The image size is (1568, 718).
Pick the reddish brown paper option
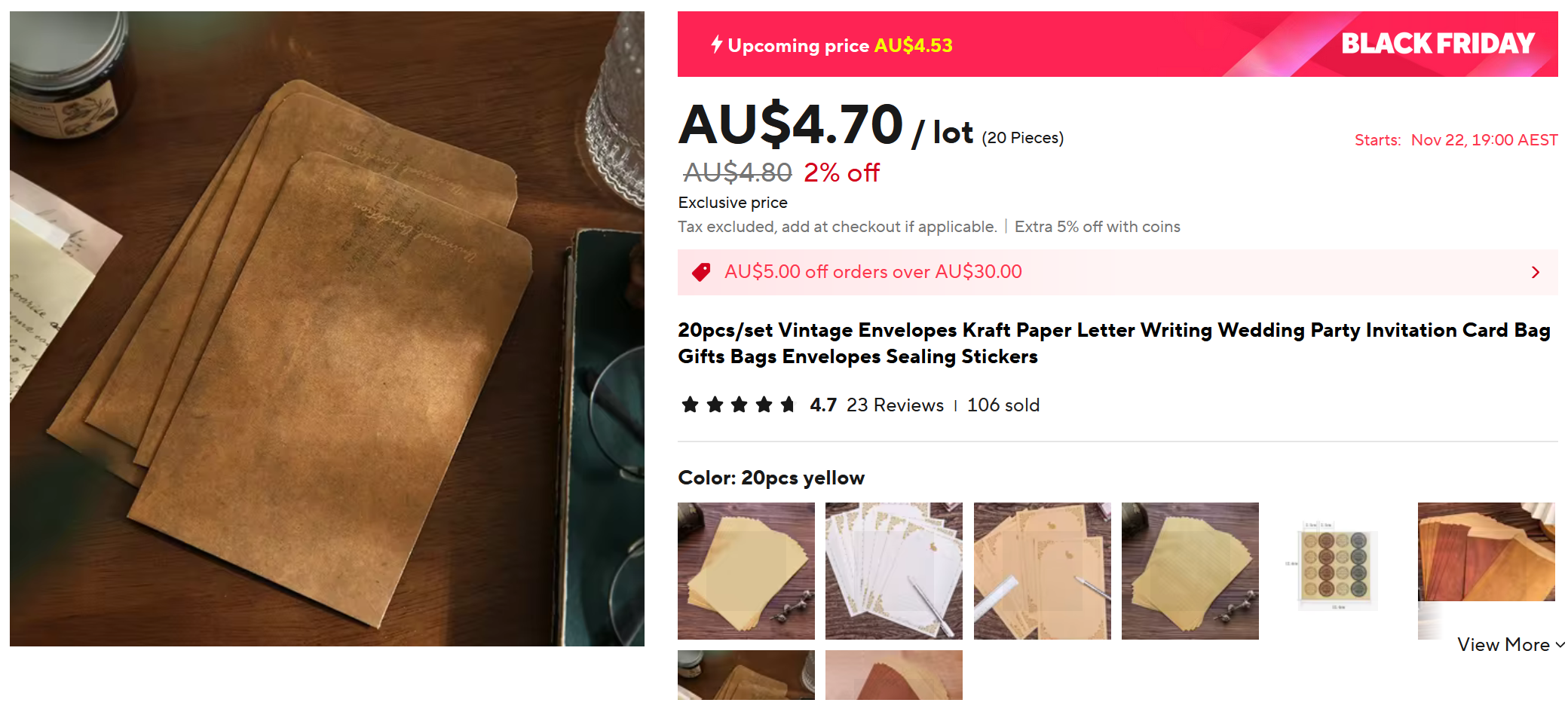894,675
